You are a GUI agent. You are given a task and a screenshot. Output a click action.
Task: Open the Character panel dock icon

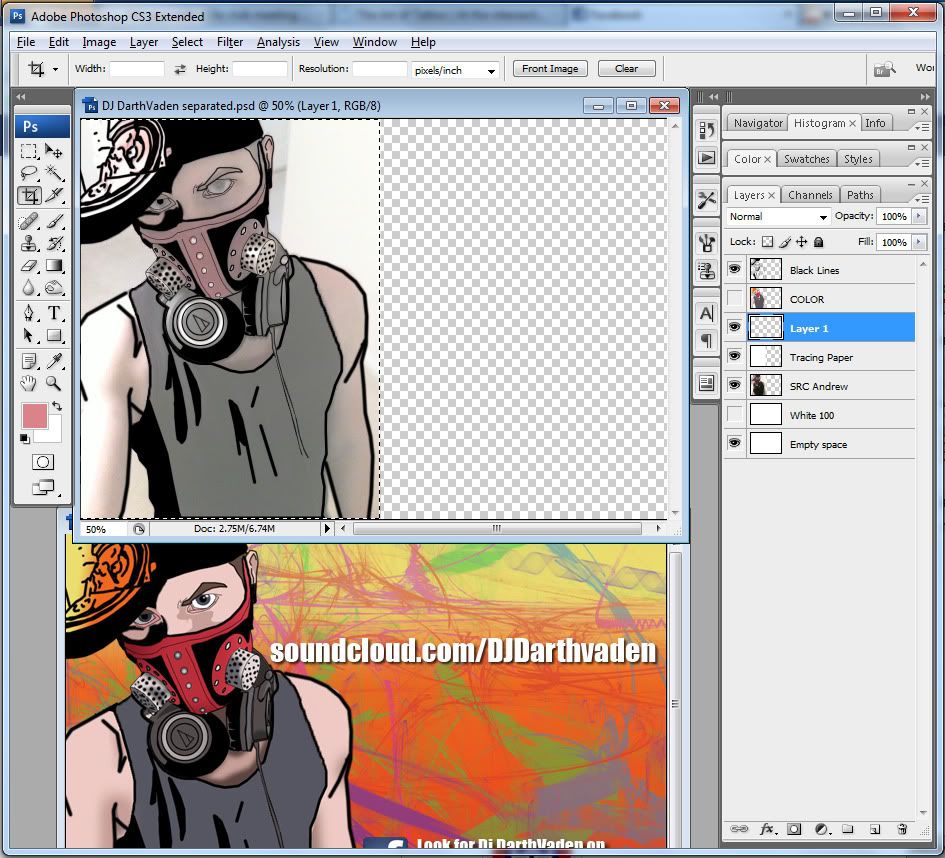click(x=706, y=313)
